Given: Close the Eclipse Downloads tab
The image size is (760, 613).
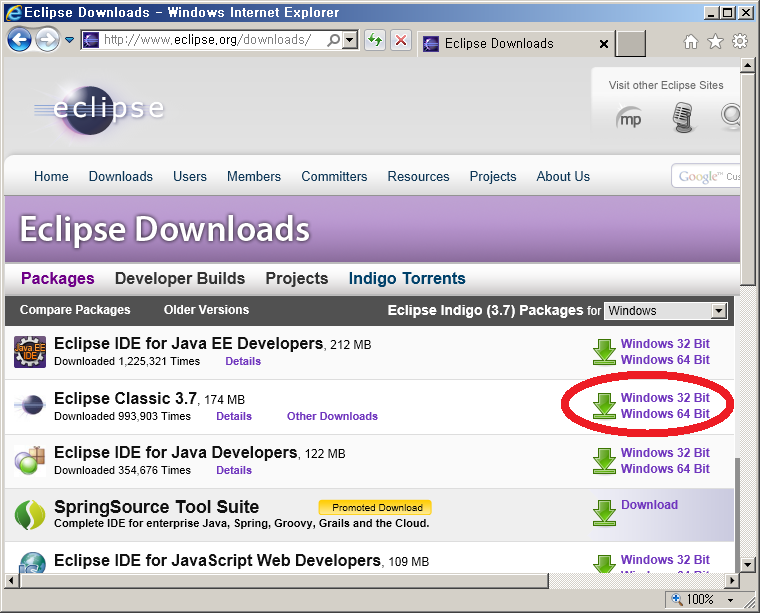Looking at the screenshot, I should (x=603, y=44).
